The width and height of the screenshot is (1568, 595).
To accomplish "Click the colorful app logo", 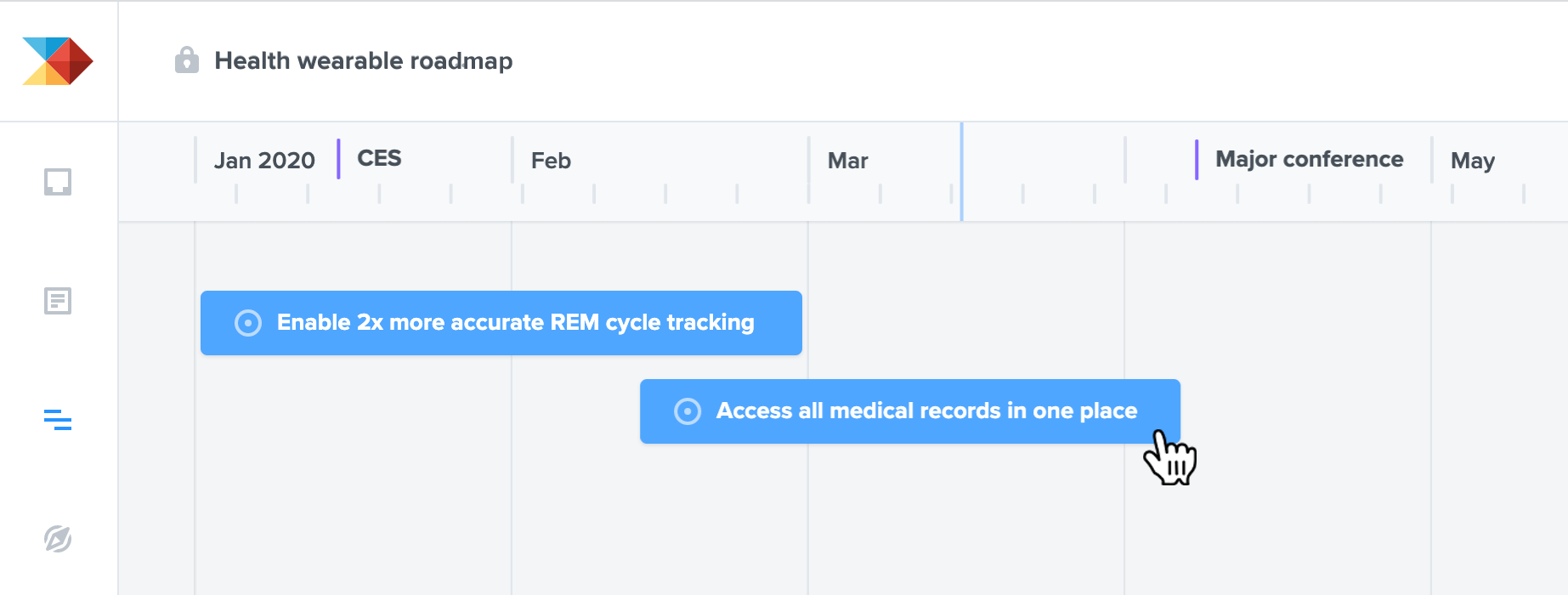I will click(x=58, y=61).
